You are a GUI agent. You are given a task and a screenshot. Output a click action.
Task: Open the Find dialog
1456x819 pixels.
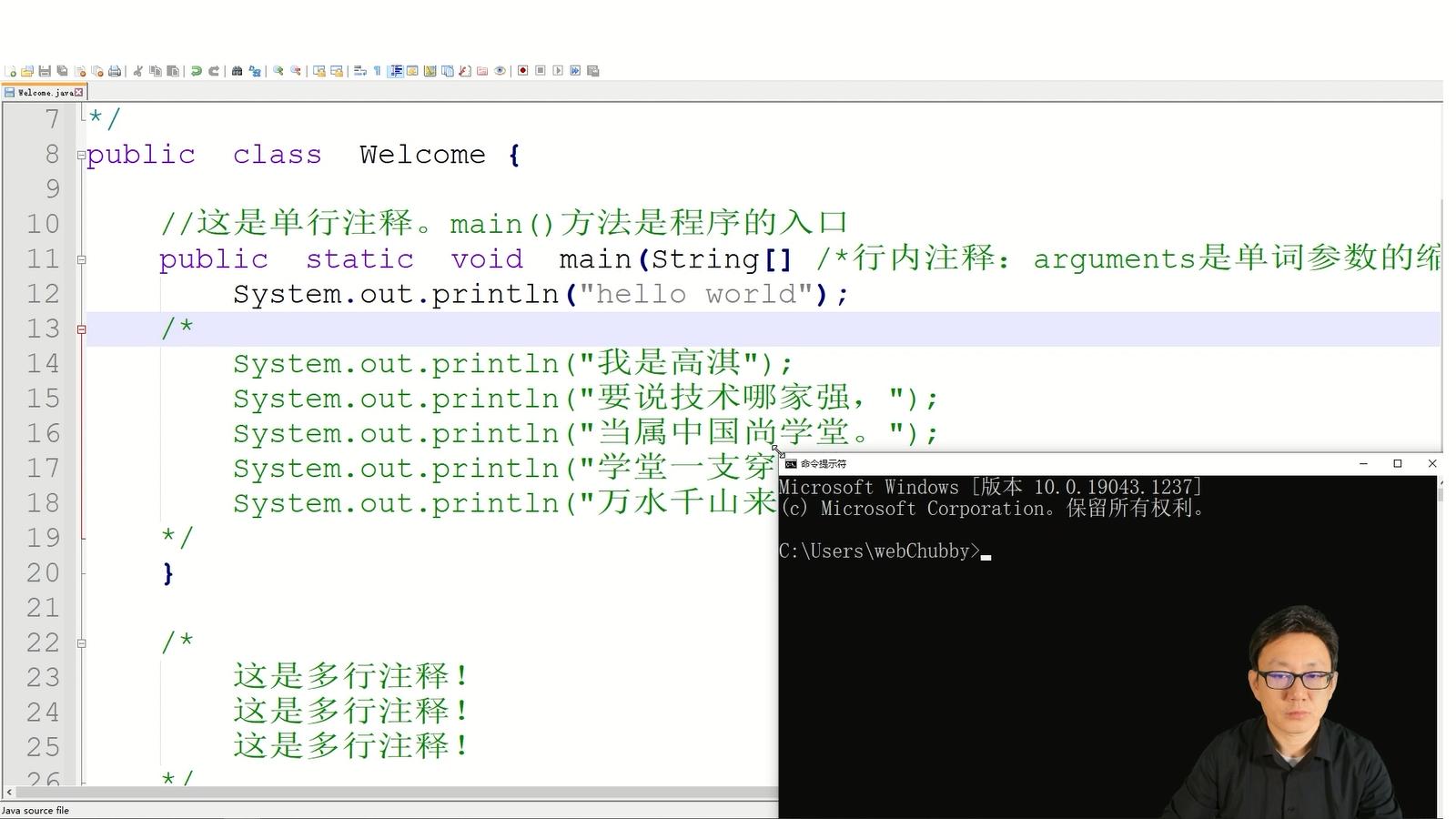(x=238, y=71)
